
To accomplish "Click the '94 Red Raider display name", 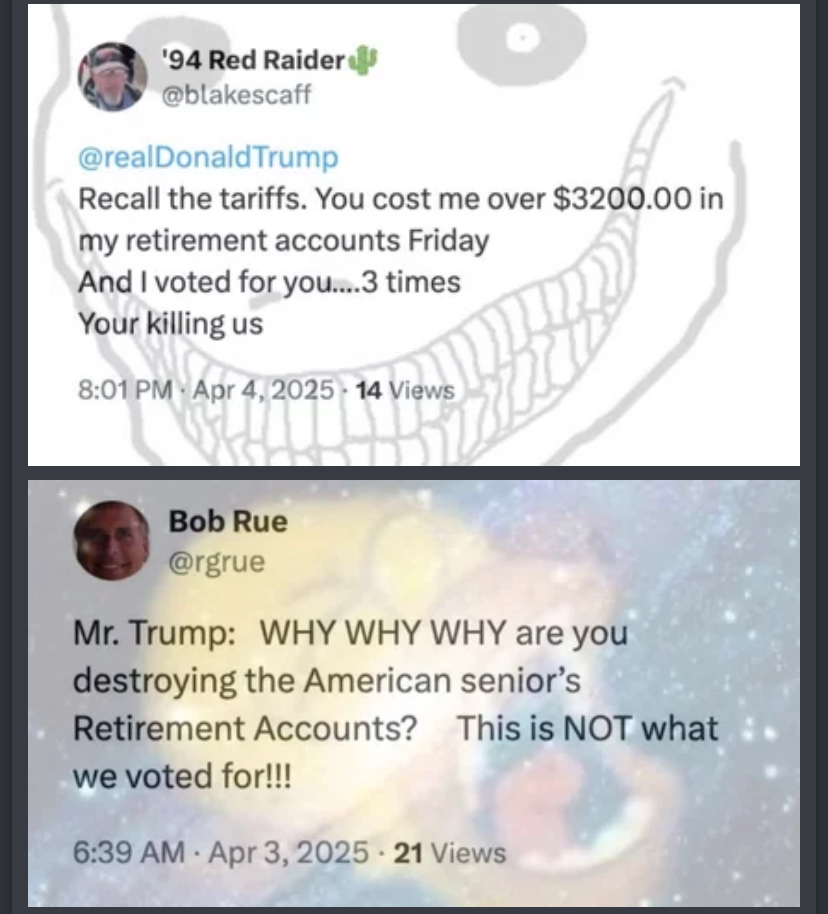I will [254, 60].
